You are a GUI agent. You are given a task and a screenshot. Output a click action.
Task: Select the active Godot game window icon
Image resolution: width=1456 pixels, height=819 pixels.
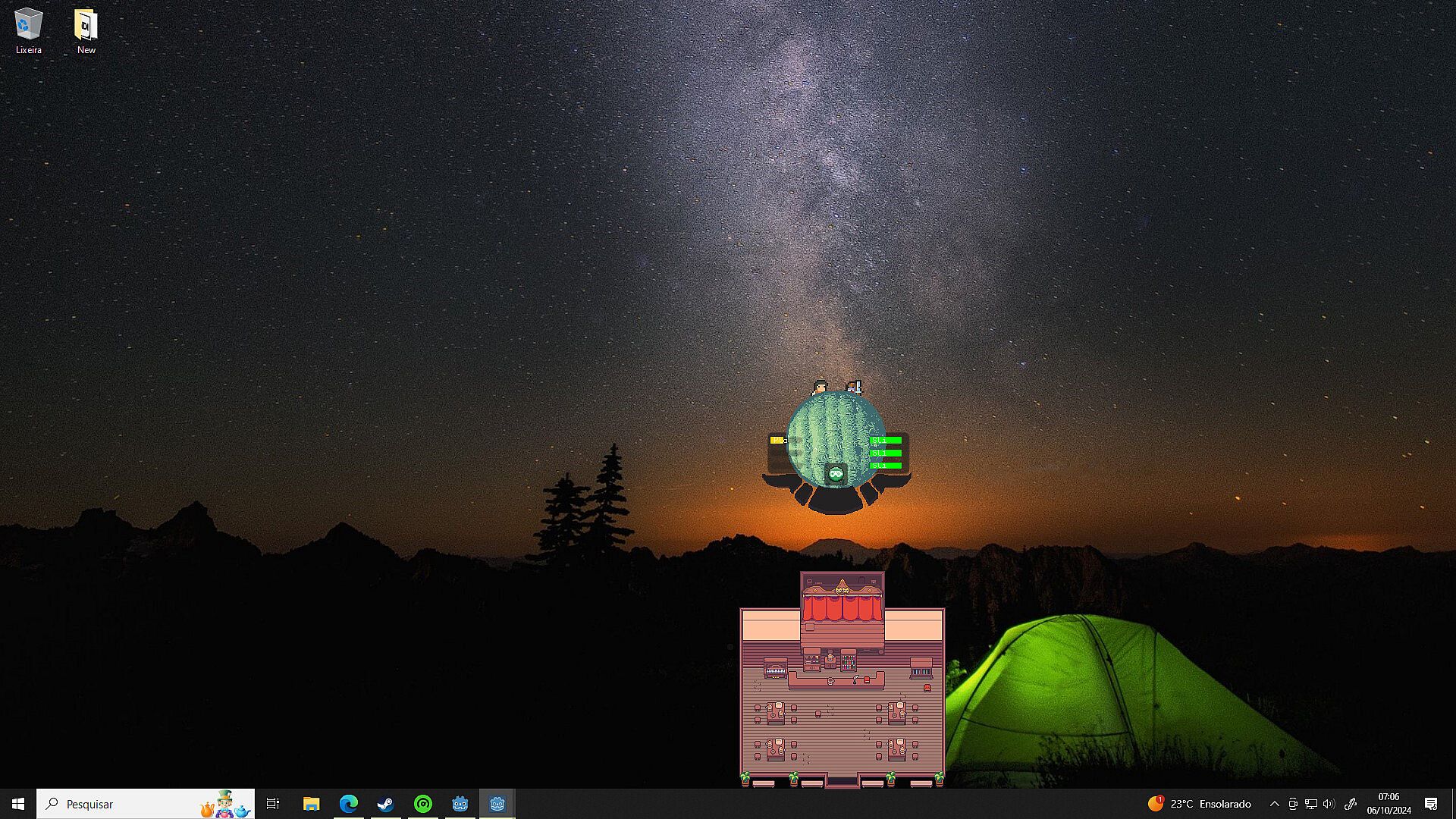click(x=497, y=804)
